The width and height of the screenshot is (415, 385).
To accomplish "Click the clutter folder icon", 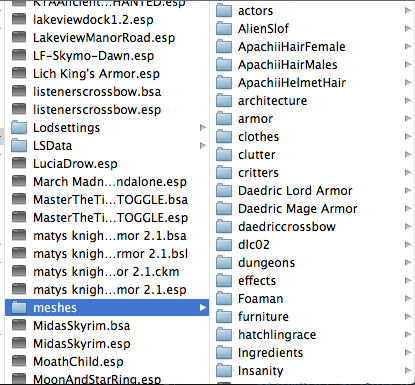I will [x=224, y=154].
